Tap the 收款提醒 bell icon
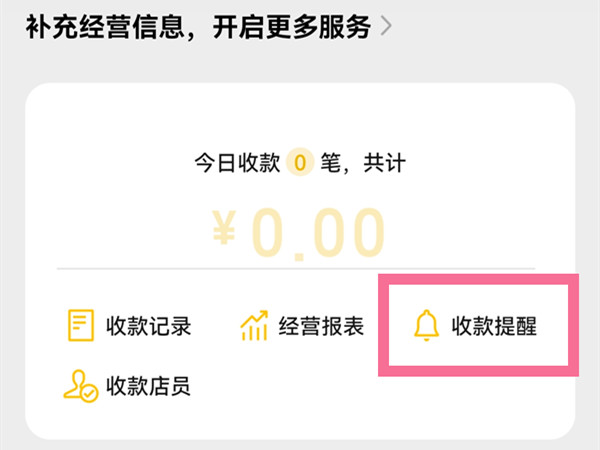The image size is (600, 450). click(427, 326)
